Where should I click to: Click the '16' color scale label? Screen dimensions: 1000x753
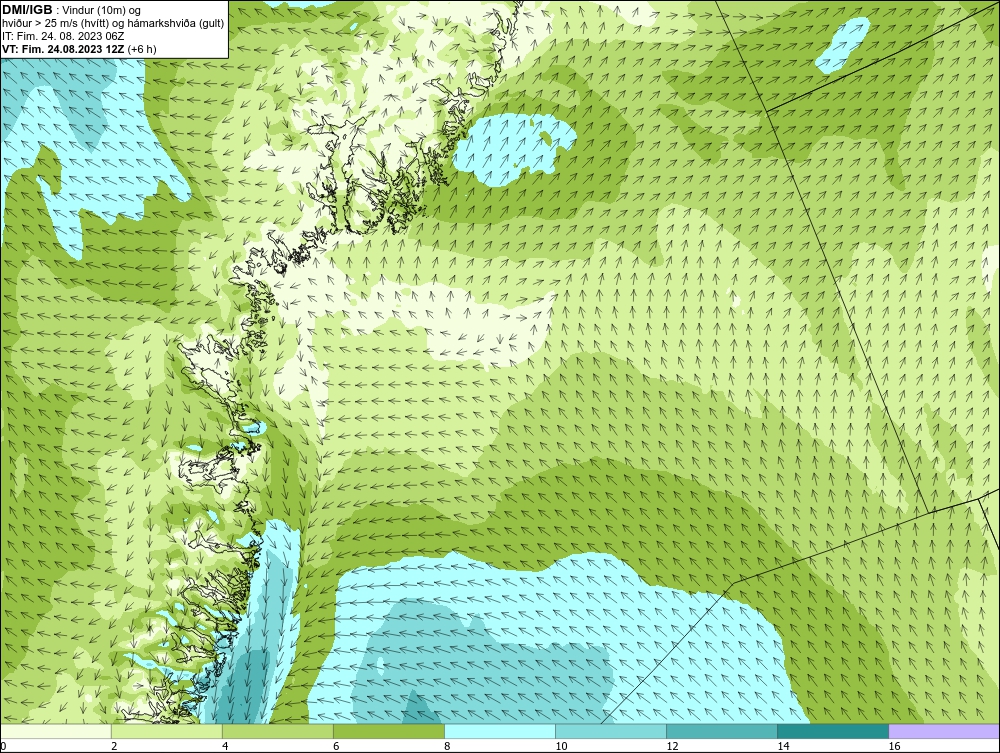894,746
